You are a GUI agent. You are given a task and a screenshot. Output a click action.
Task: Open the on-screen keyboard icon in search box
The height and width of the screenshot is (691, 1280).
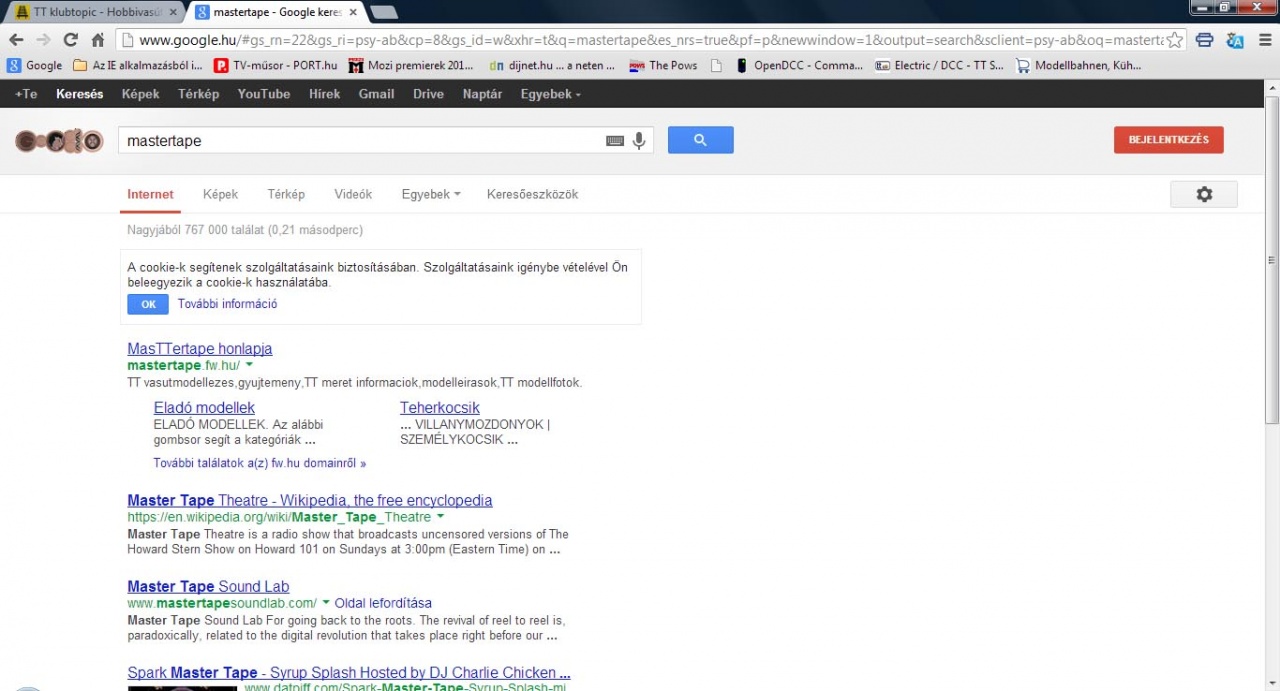point(615,141)
